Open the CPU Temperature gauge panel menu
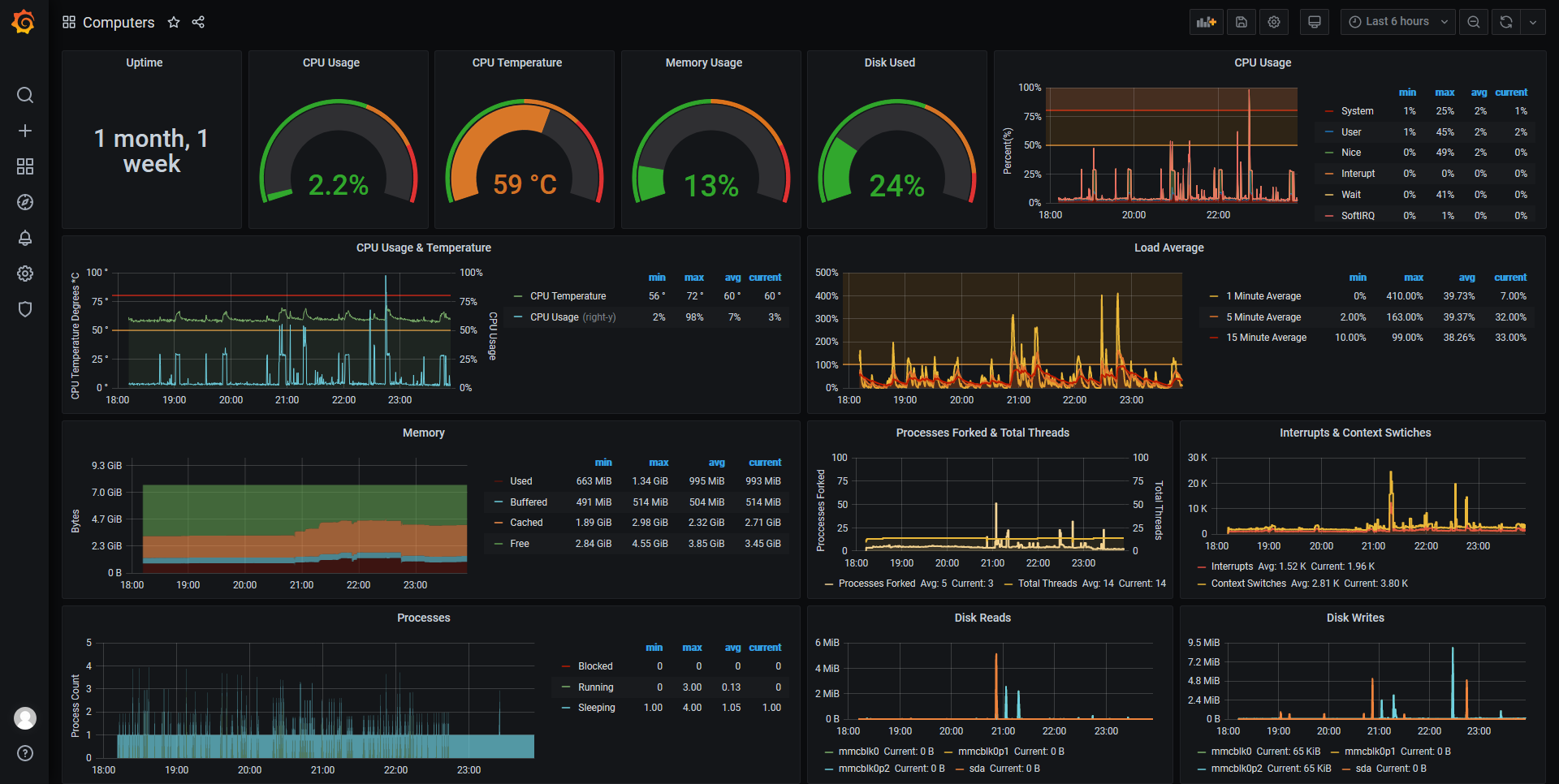The width and height of the screenshot is (1559, 784). [517, 62]
